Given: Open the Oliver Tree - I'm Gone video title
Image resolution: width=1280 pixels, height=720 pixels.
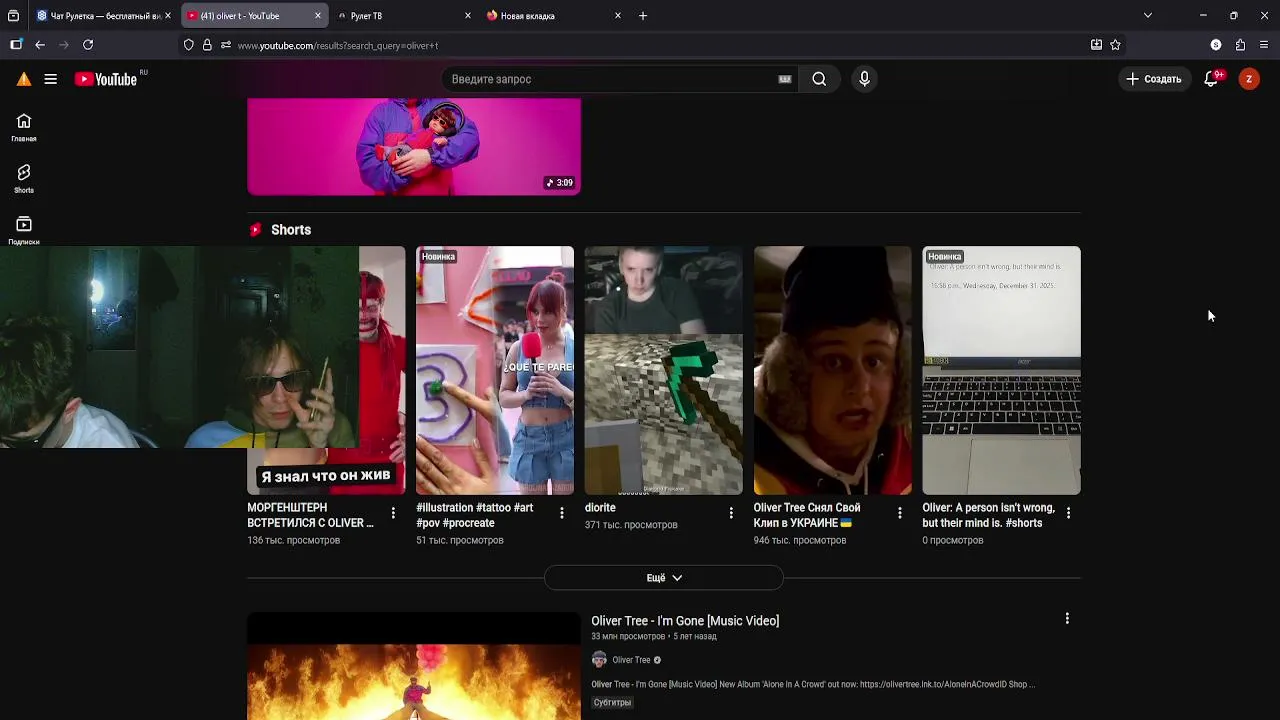Looking at the screenshot, I should tap(685, 621).
